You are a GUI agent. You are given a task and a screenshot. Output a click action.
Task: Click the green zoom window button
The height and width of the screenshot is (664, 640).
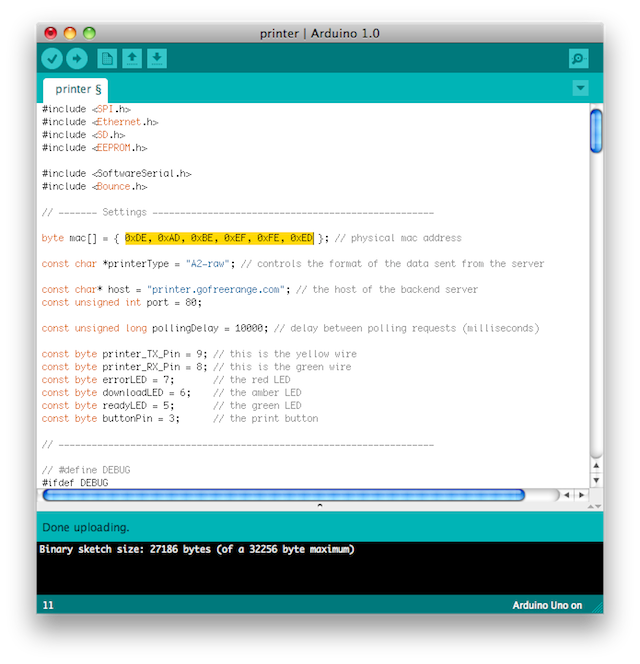pos(89,33)
